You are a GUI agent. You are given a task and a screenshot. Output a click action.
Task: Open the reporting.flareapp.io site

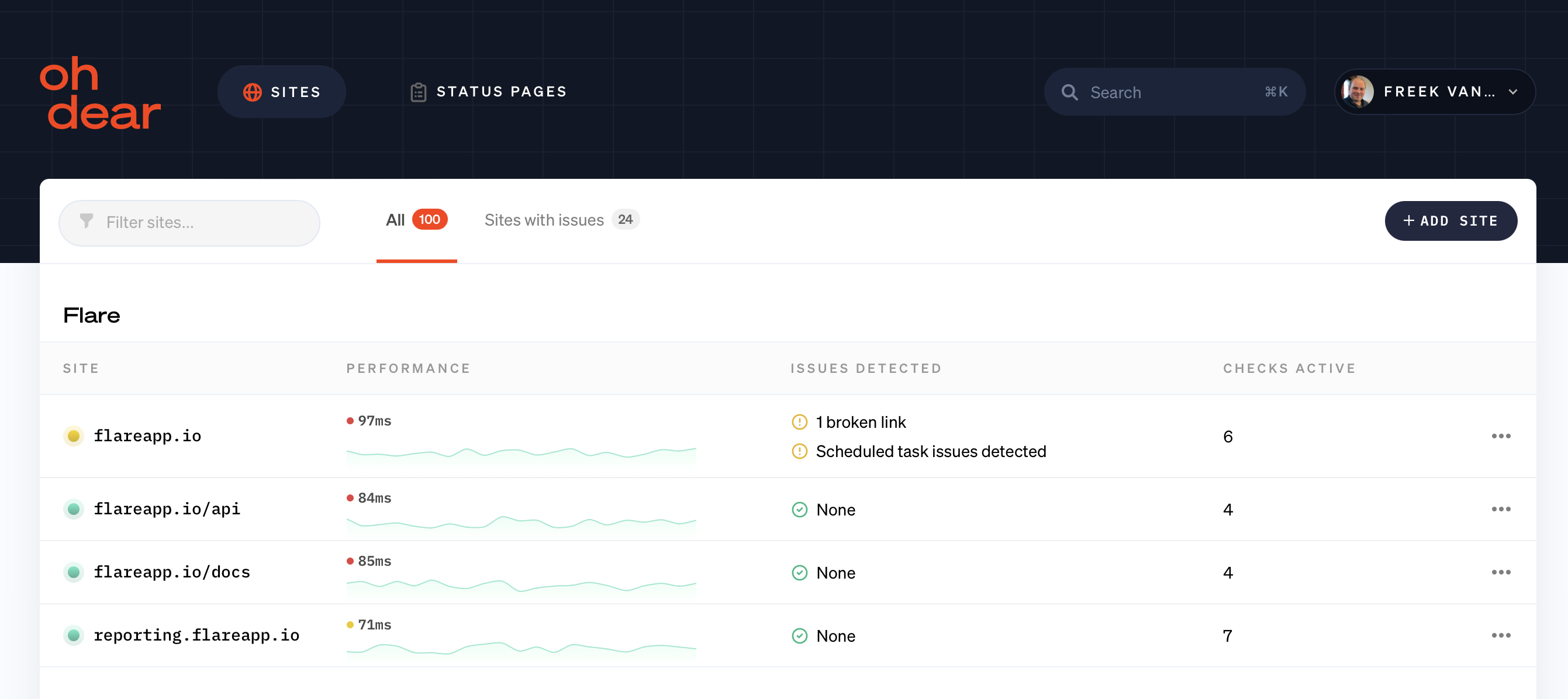click(196, 635)
